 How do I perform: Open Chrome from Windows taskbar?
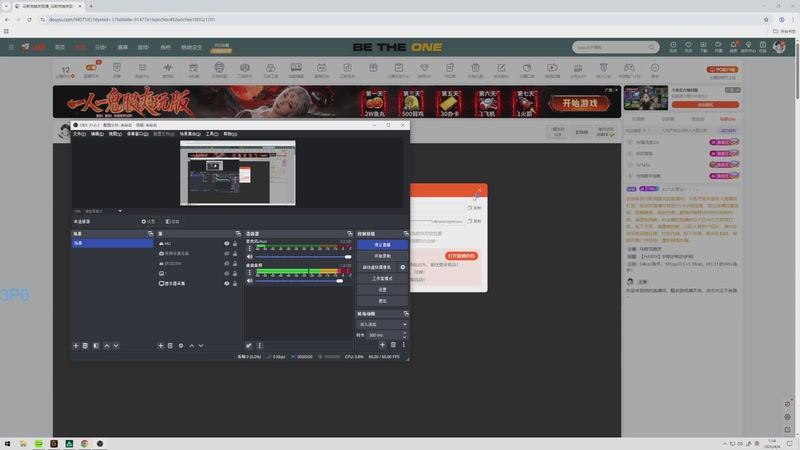pos(85,444)
